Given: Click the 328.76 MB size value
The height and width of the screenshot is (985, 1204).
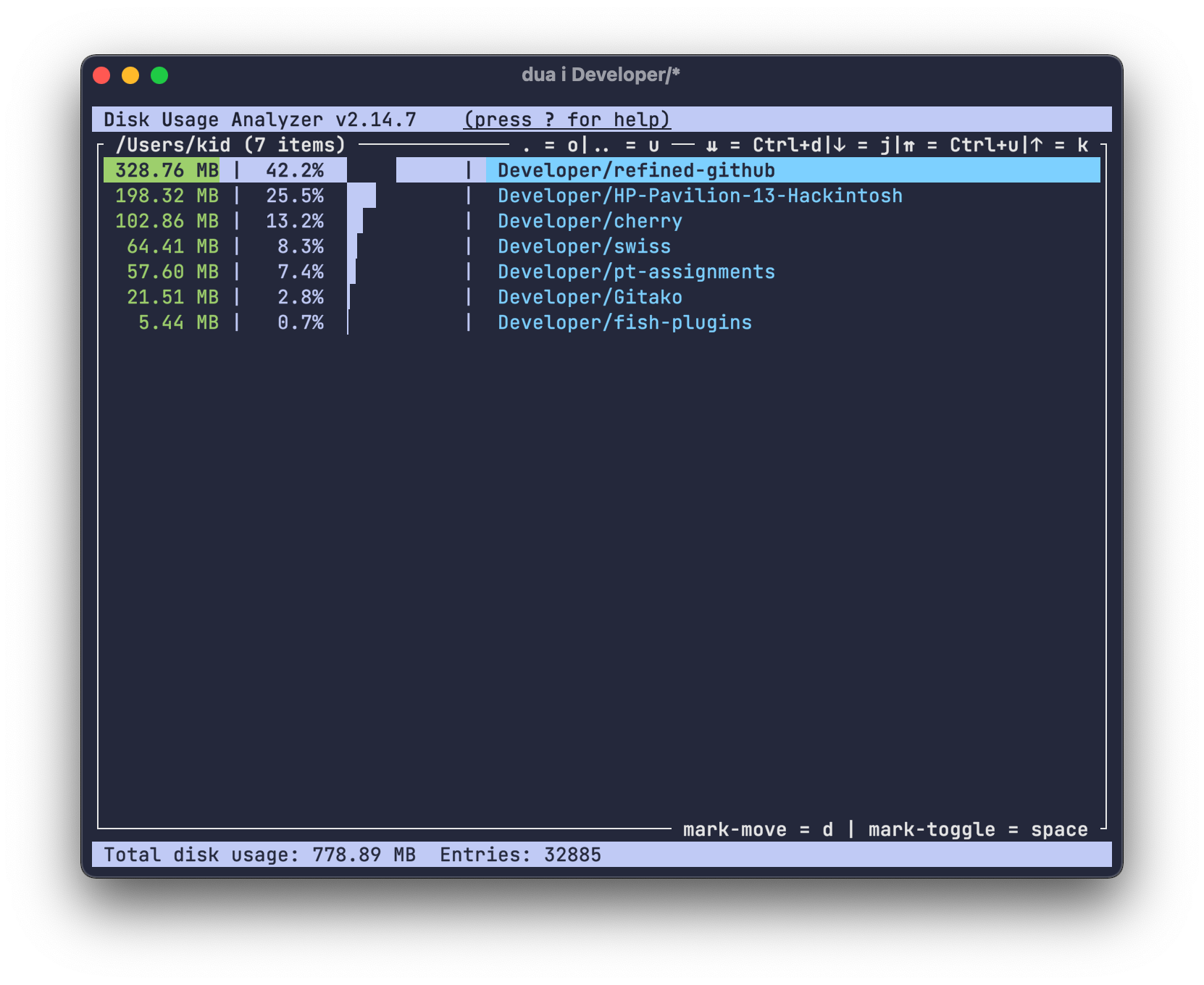Looking at the screenshot, I should 167,170.
